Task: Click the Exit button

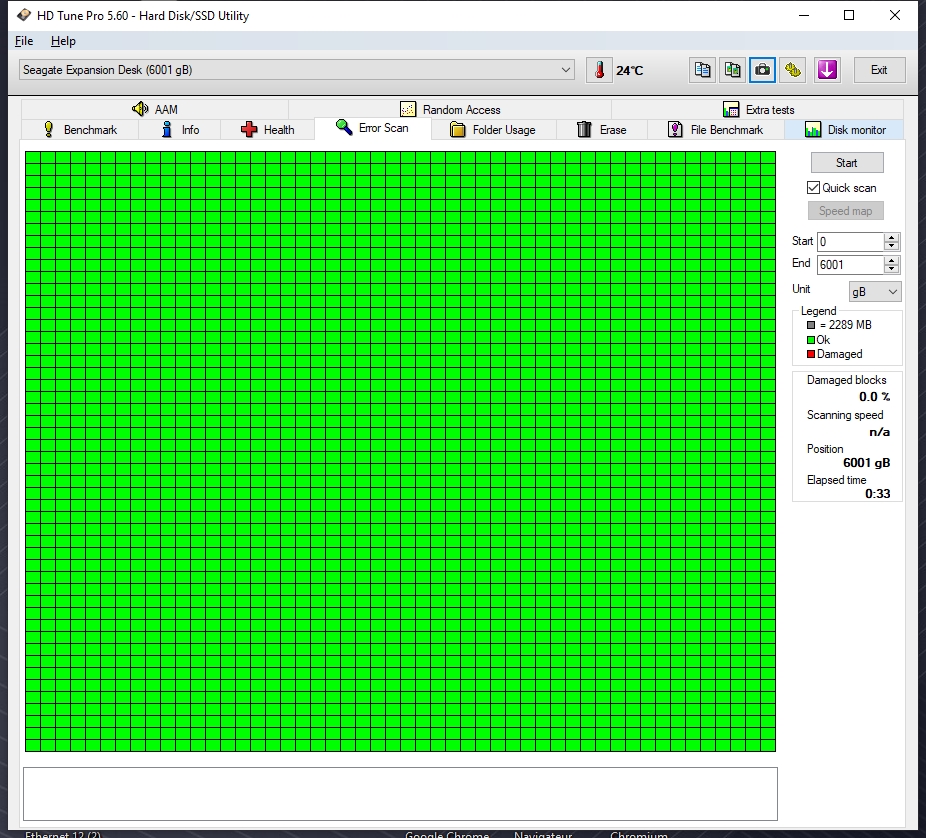Action: click(879, 70)
